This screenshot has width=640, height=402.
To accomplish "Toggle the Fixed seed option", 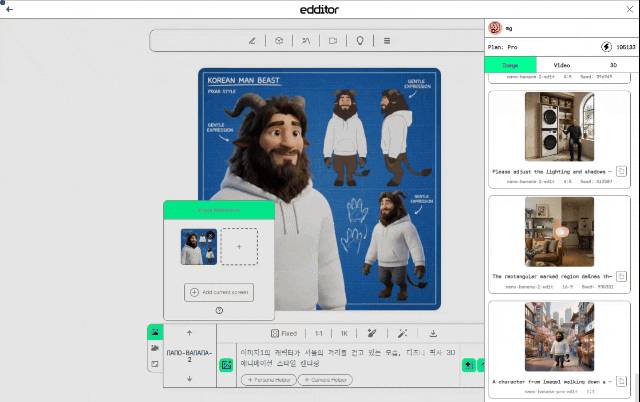I will tap(284, 333).
